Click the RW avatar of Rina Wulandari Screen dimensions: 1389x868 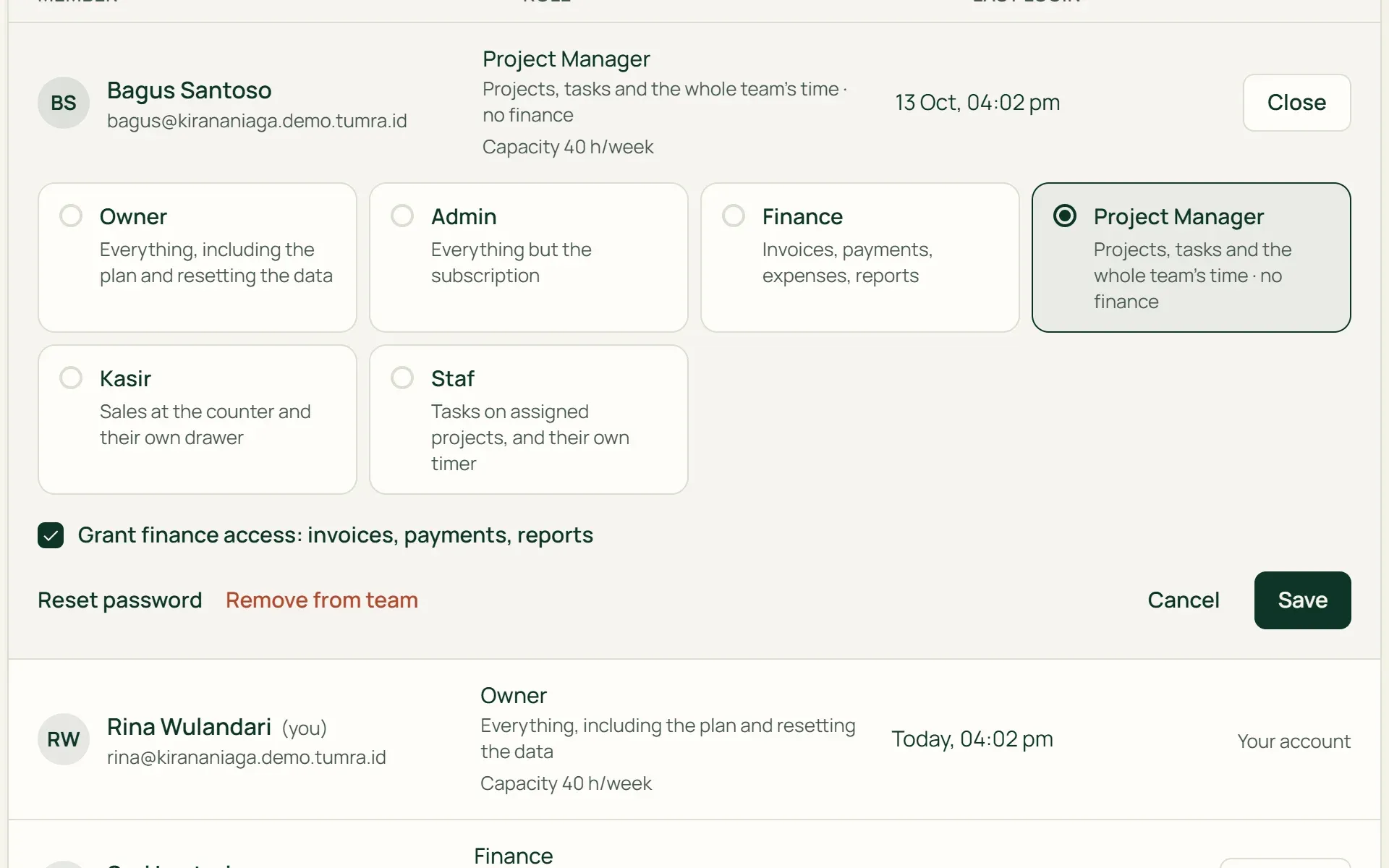64,739
